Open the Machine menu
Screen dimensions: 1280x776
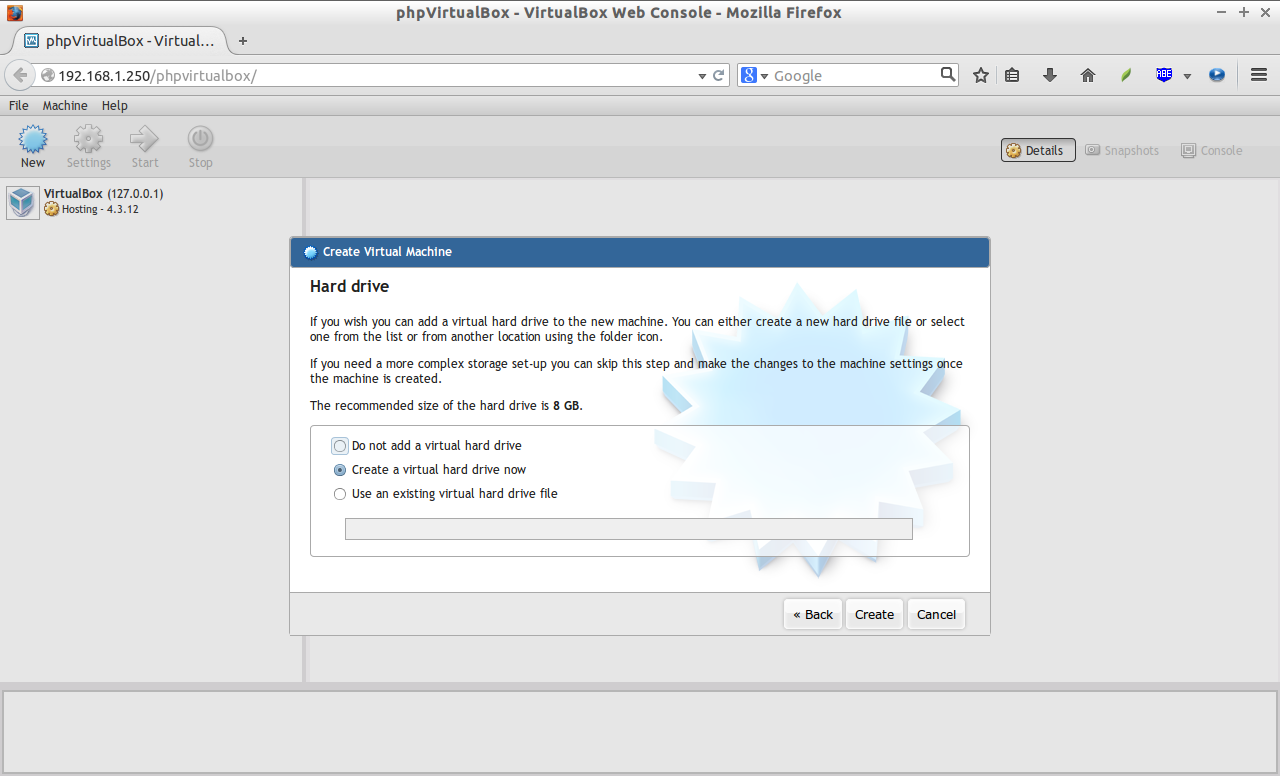[65, 105]
